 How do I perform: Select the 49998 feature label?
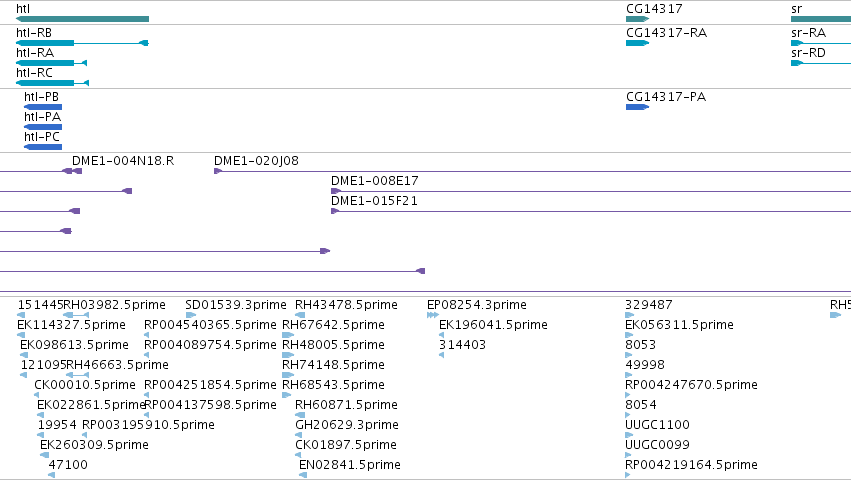point(645,365)
